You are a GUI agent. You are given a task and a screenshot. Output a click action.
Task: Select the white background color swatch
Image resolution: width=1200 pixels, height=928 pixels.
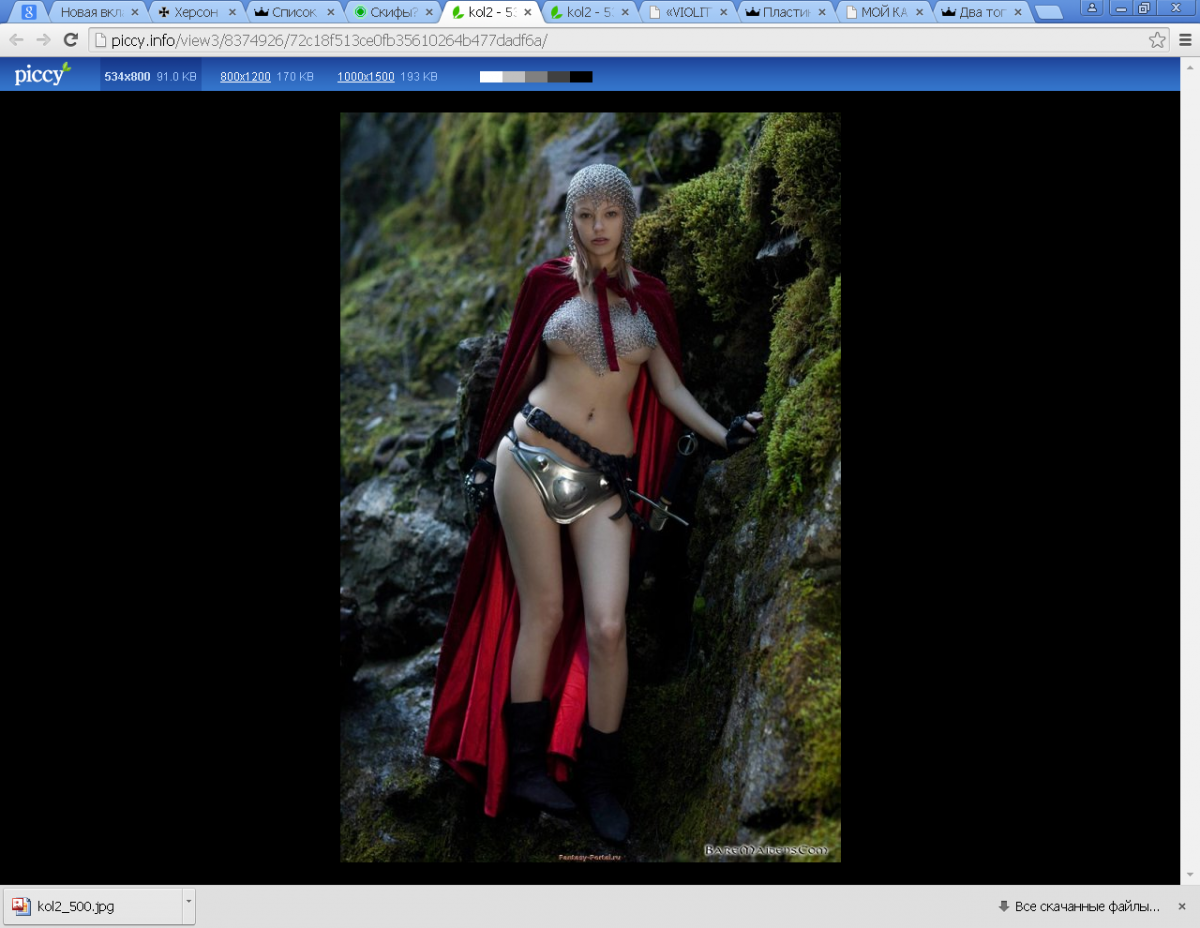[x=491, y=77]
